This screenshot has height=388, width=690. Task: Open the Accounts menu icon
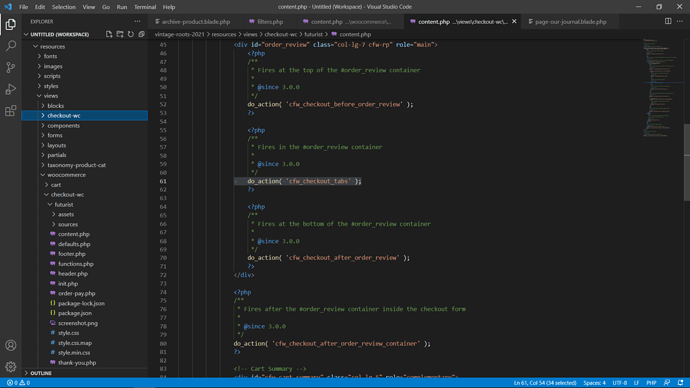(11, 345)
